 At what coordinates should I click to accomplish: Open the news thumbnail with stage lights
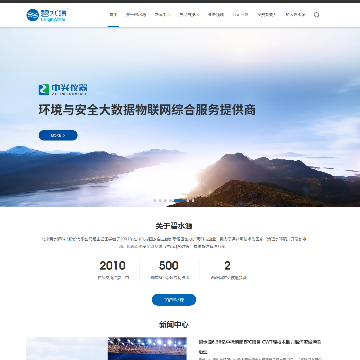[147, 349]
